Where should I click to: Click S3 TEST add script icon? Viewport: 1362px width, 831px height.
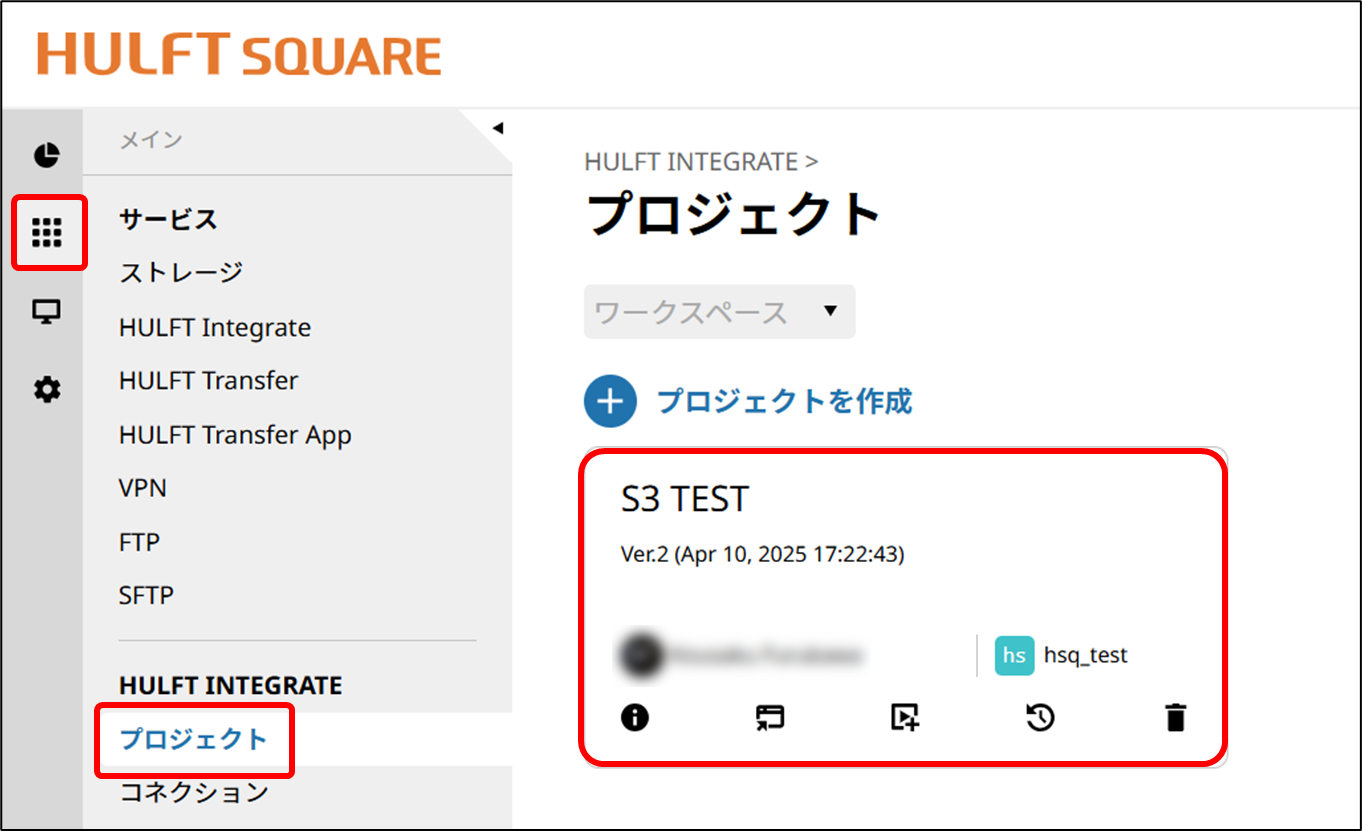click(905, 717)
